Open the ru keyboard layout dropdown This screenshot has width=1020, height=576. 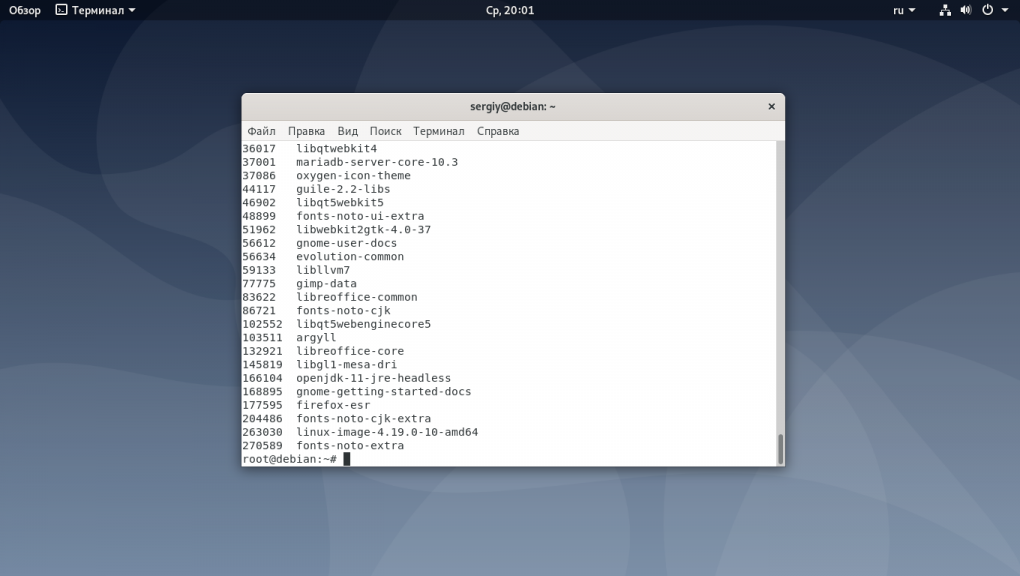pos(903,10)
